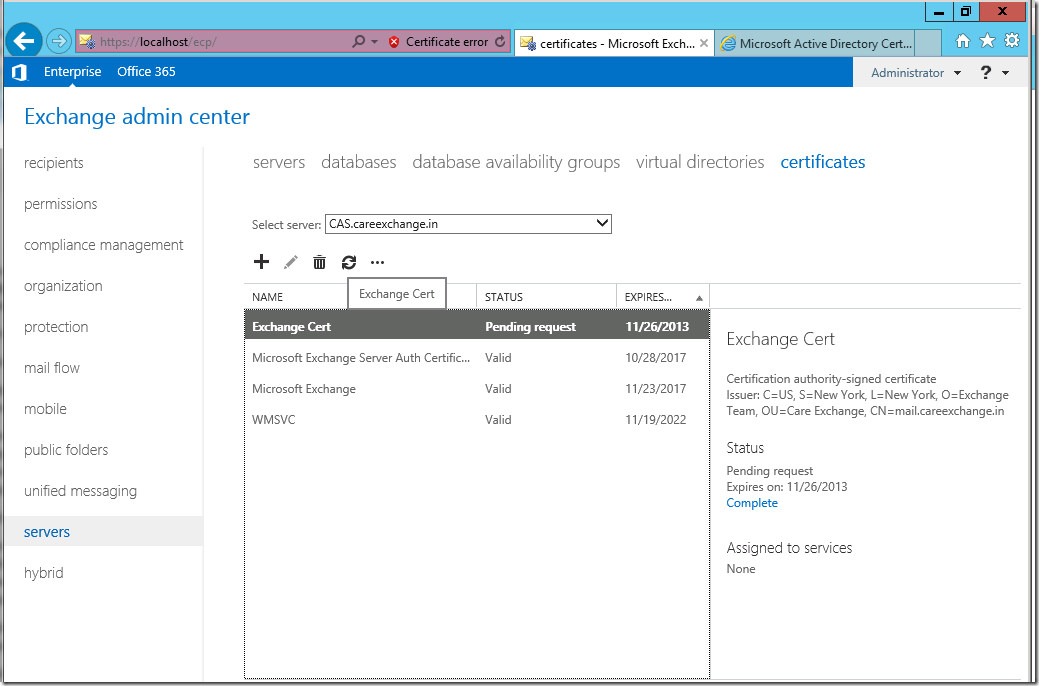Select the certificates tab
This screenshot has width=1039, height=686.
point(822,162)
